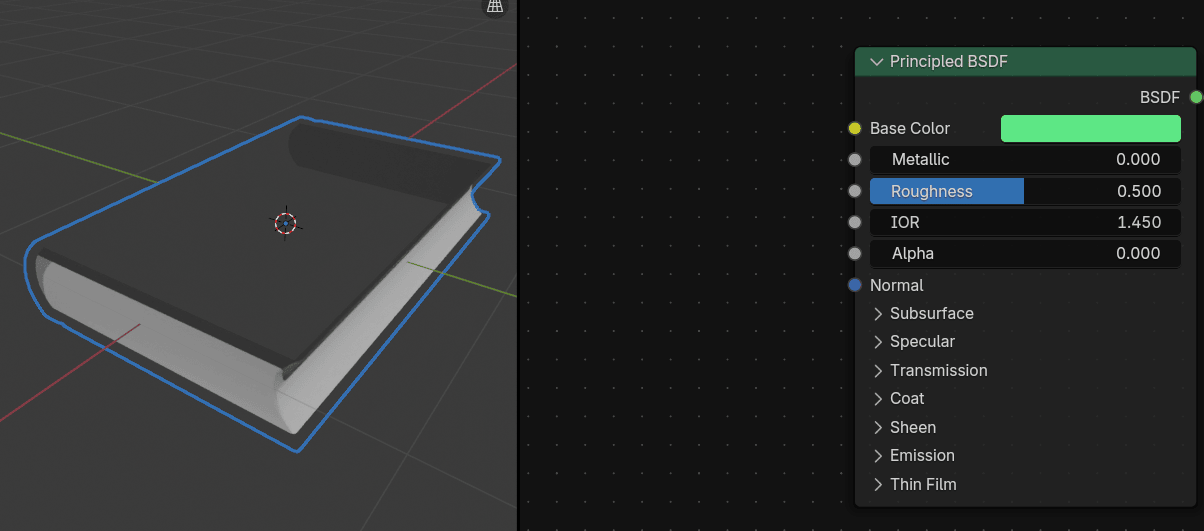1204x531 pixels.
Task: Click the 3D cursor in the viewport
Action: [x=286, y=223]
